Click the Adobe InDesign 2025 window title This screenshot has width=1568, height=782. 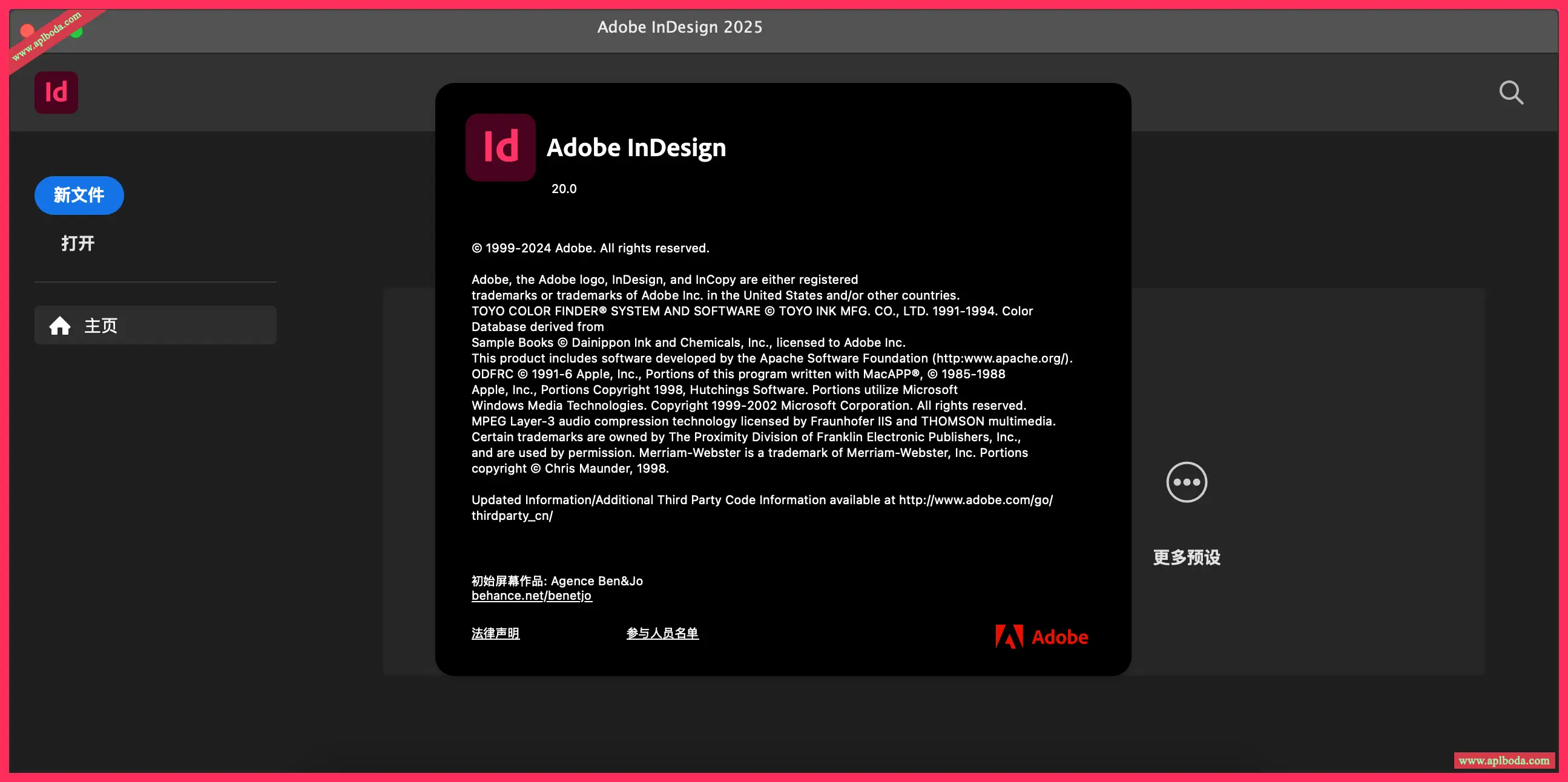click(679, 27)
